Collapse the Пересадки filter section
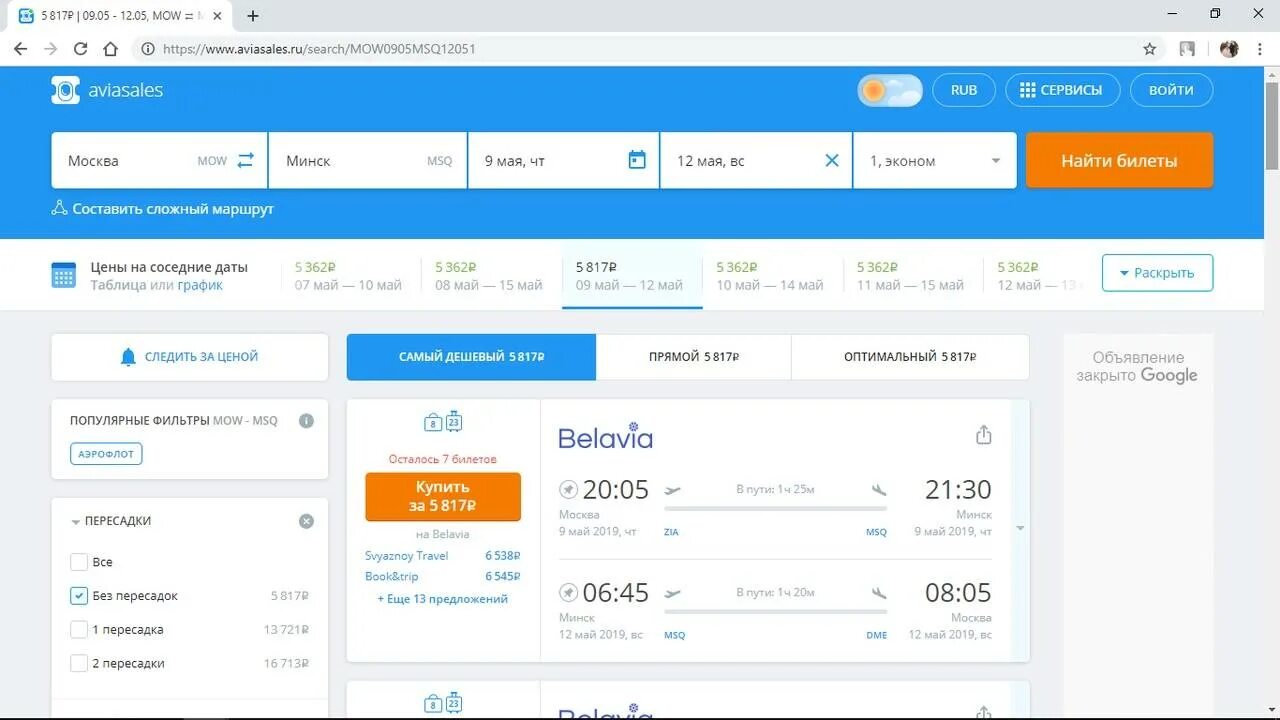 [x=76, y=522]
